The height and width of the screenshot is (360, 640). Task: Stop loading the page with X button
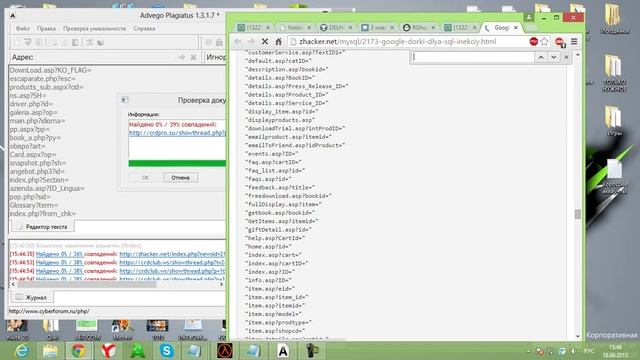(264, 42)
